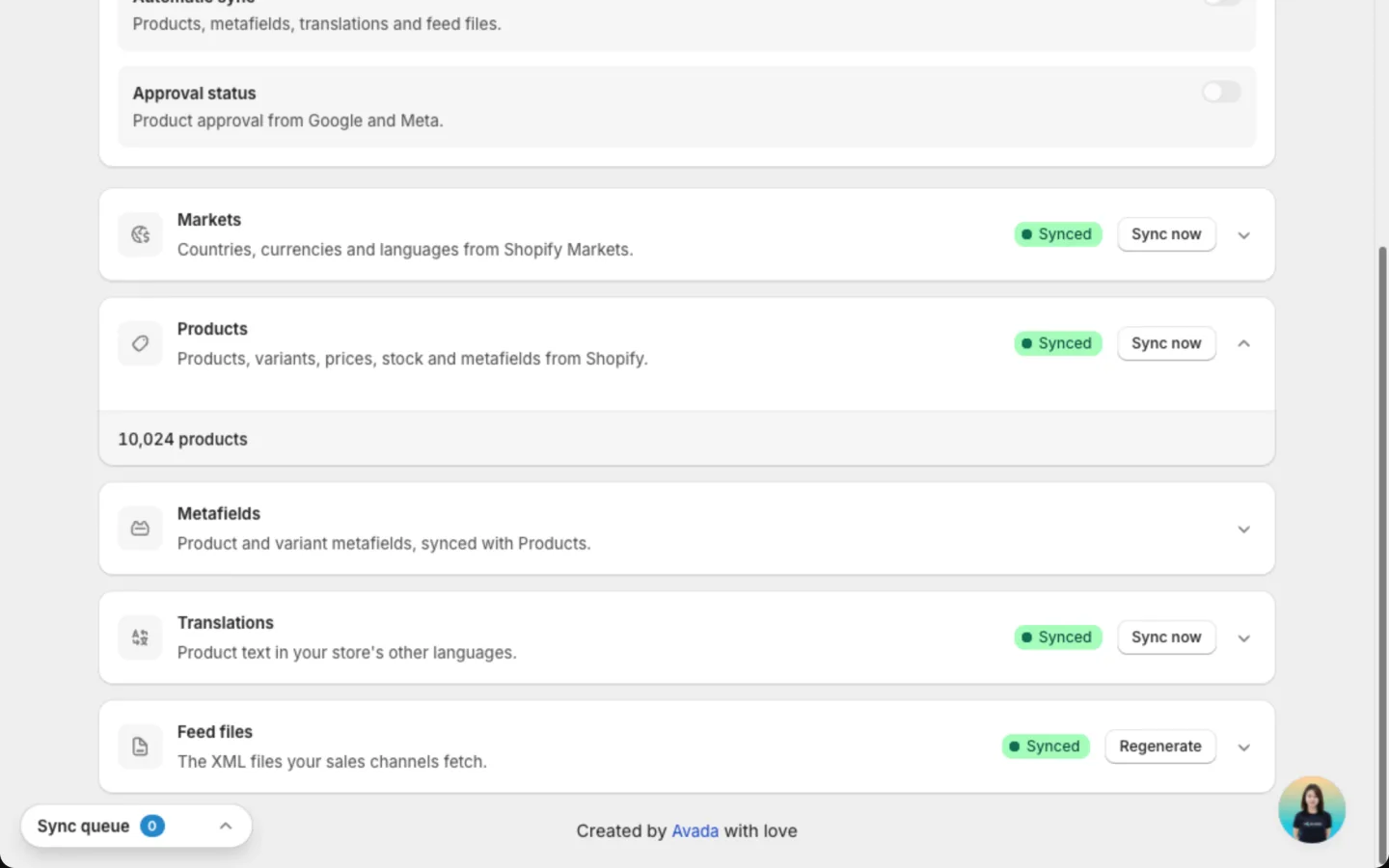This screenshot has height=868, width=1389.
Task: Click 'Product approval from Google and Meta.' text
Action: coord(287,121)
